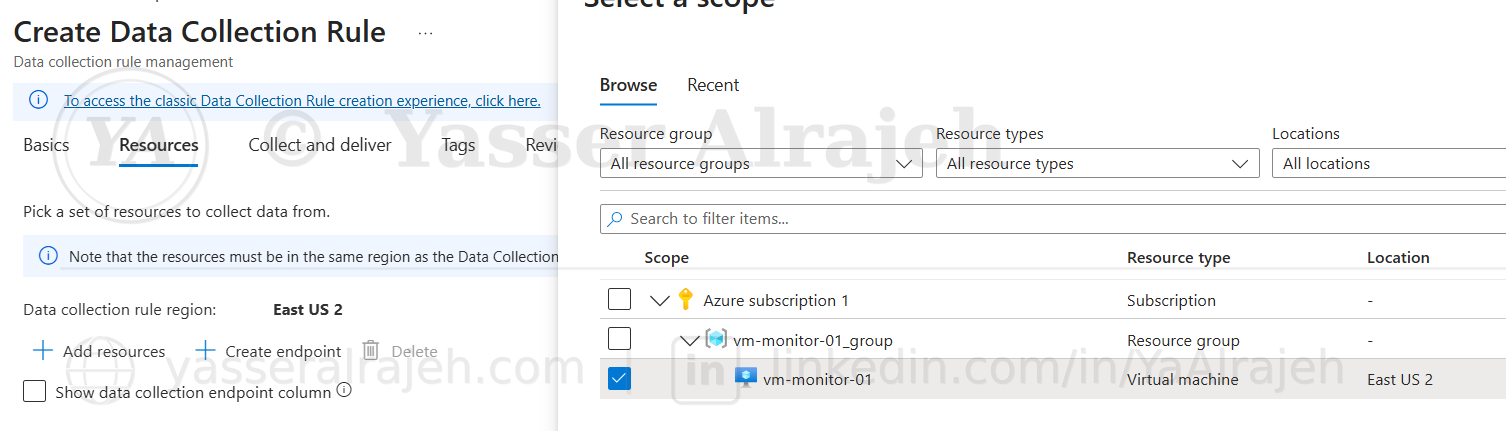Go to Collect and deliver tab
This screenshot has width=1506, height=431.
(320, 145)
